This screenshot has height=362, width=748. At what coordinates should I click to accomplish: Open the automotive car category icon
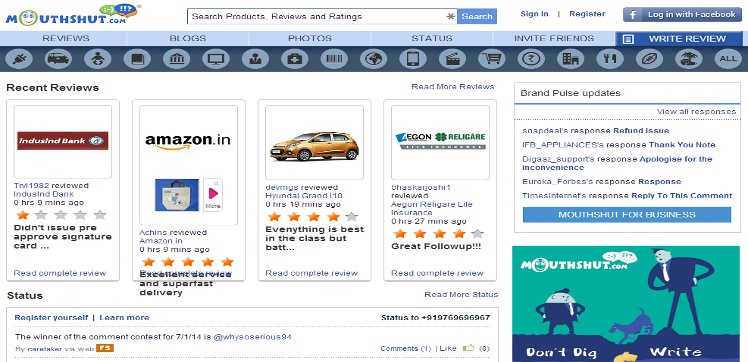coord(58,59)
